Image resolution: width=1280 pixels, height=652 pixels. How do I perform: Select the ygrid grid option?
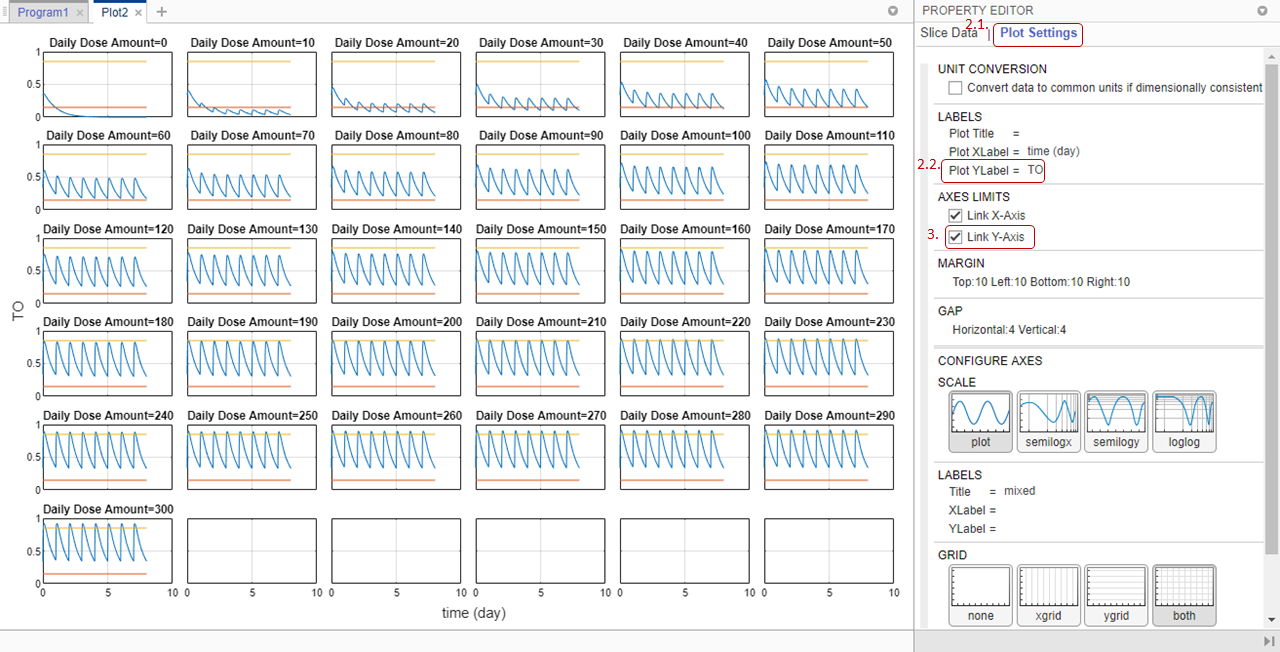point(1116,595)
